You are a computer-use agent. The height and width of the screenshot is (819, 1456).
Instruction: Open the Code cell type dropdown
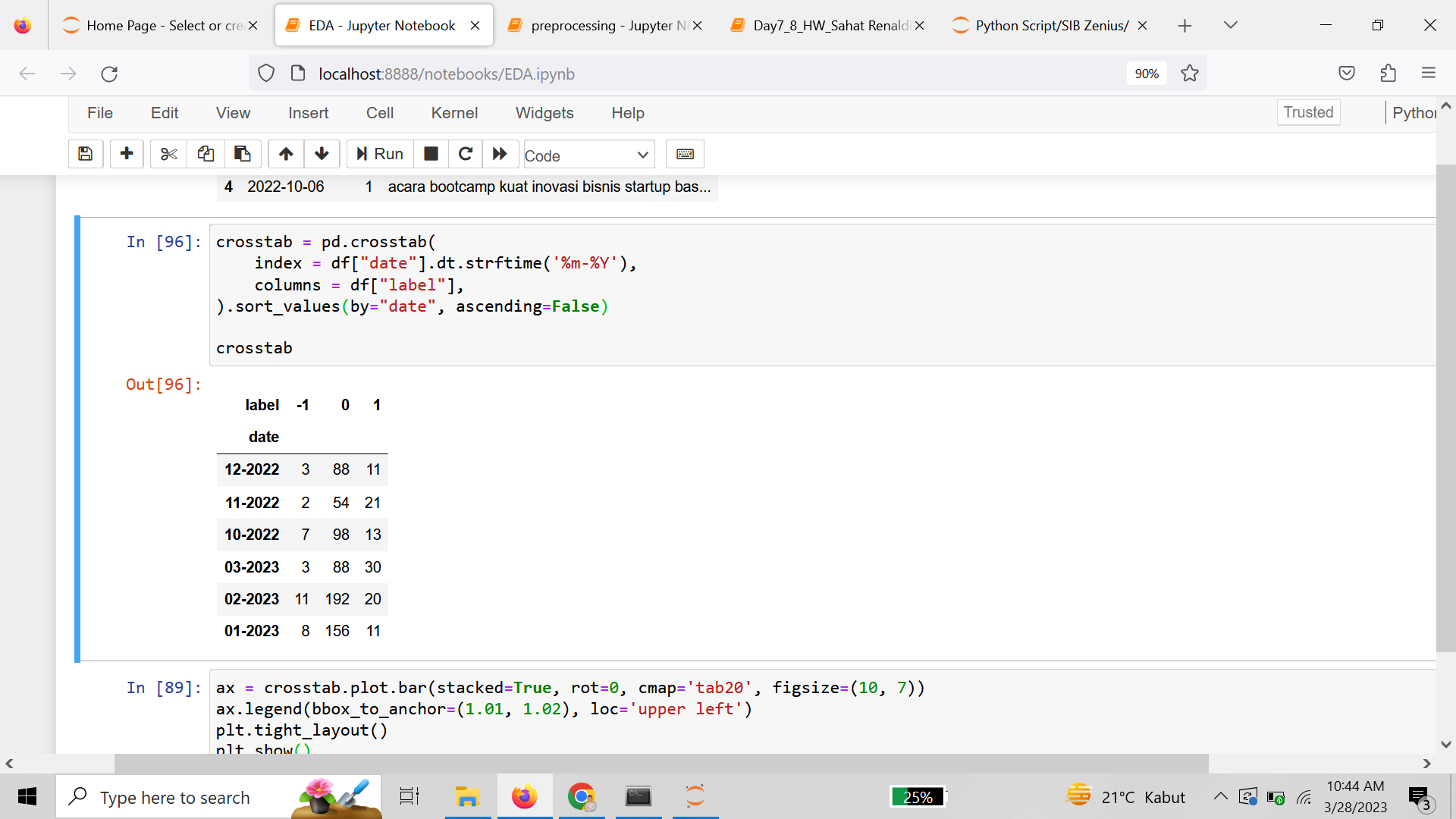(x=588, y=155)
